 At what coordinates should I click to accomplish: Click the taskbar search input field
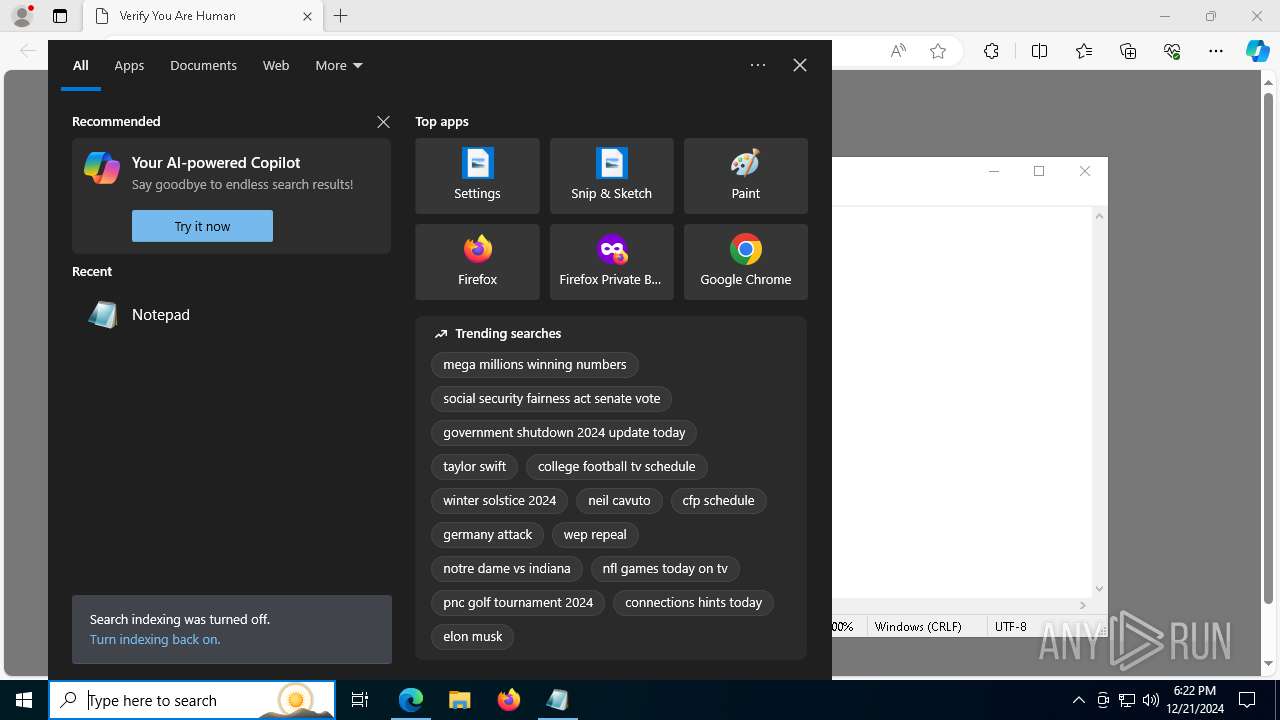coord(192,700)
